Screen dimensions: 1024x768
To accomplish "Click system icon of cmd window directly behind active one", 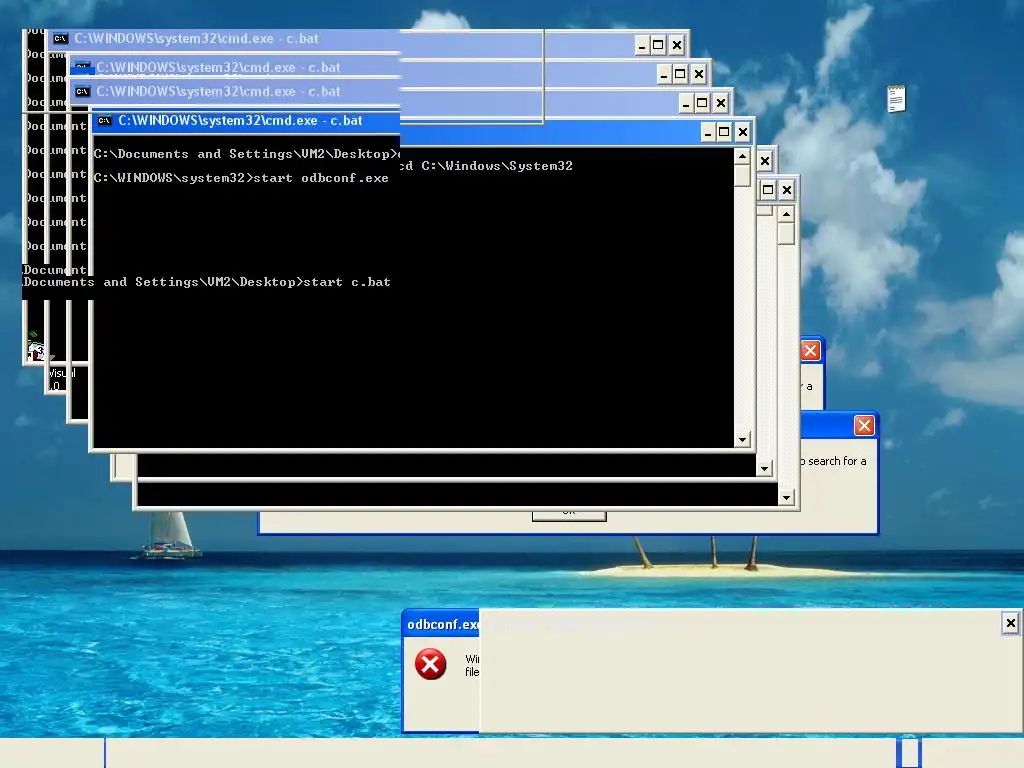I will (82, 91).
